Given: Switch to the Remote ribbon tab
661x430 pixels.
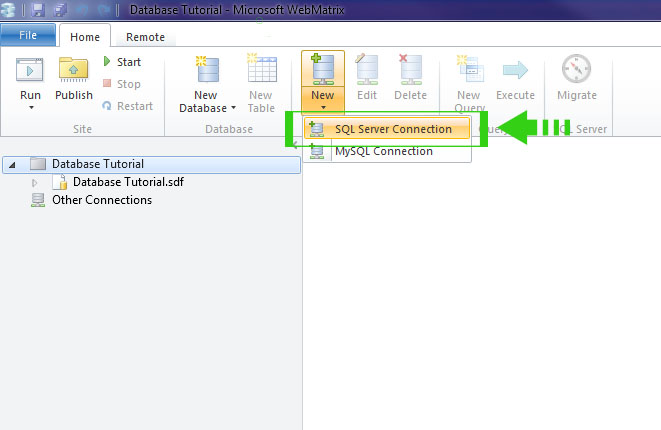Looking at the screenshot, I should [x=145, y=37].
